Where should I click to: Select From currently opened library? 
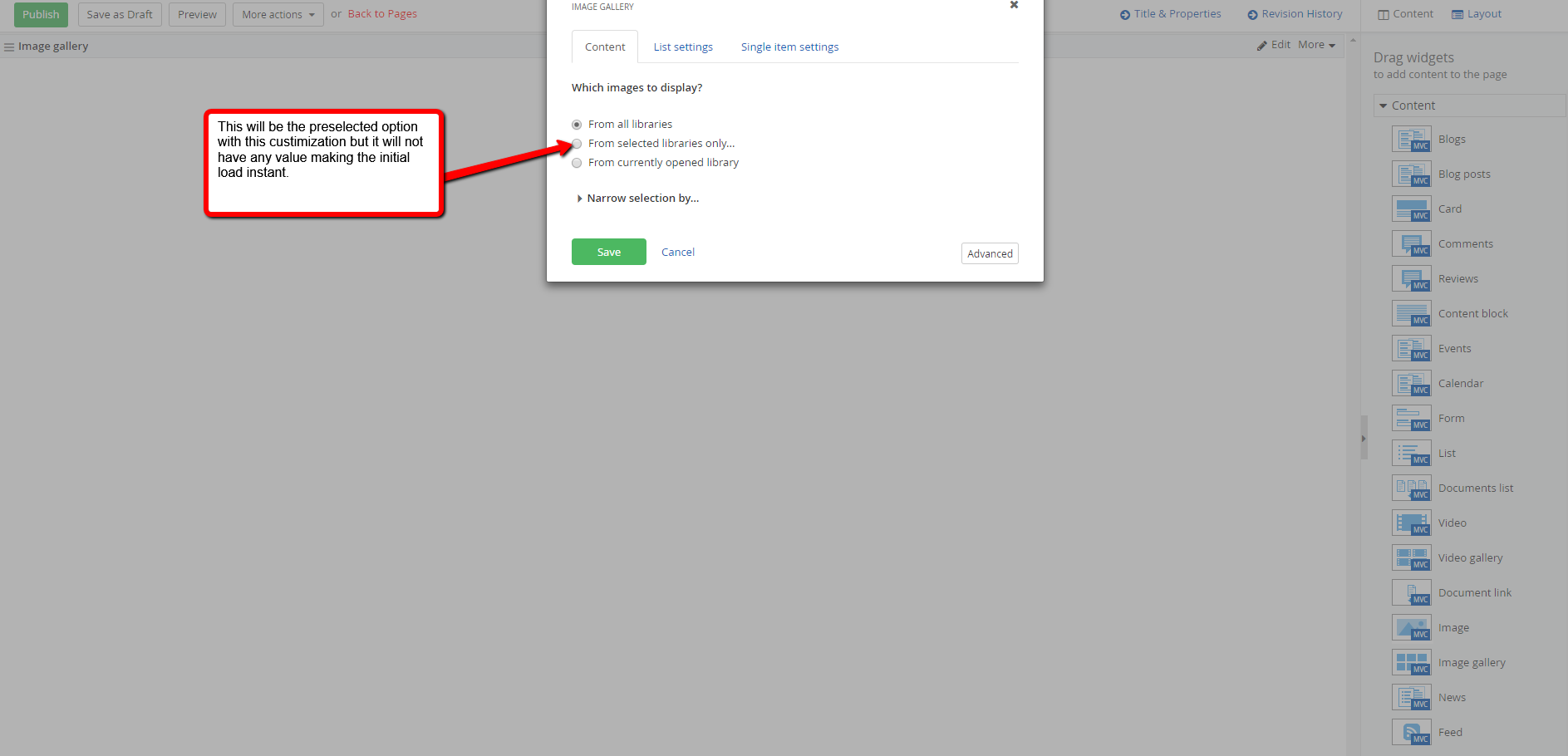click(x=577, y=163)
